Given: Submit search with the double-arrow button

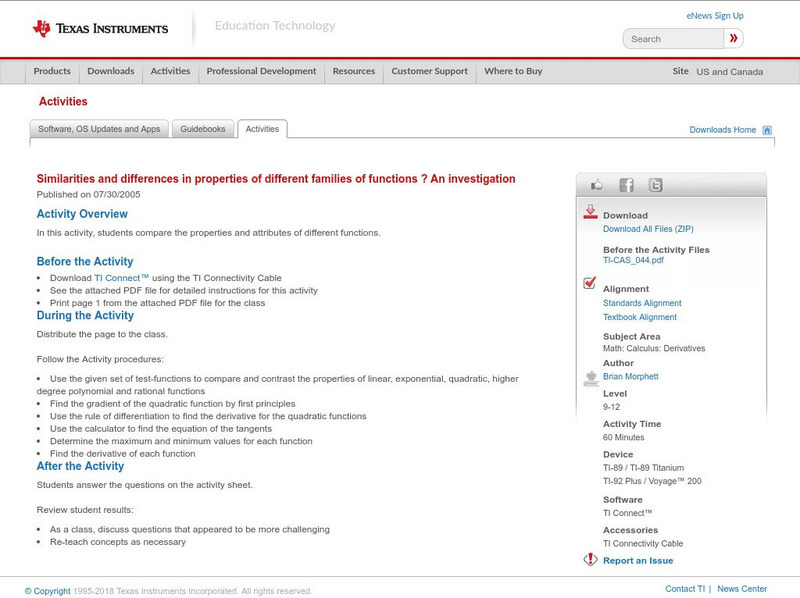Looking at the screenshot, I should tap(734, 37).
